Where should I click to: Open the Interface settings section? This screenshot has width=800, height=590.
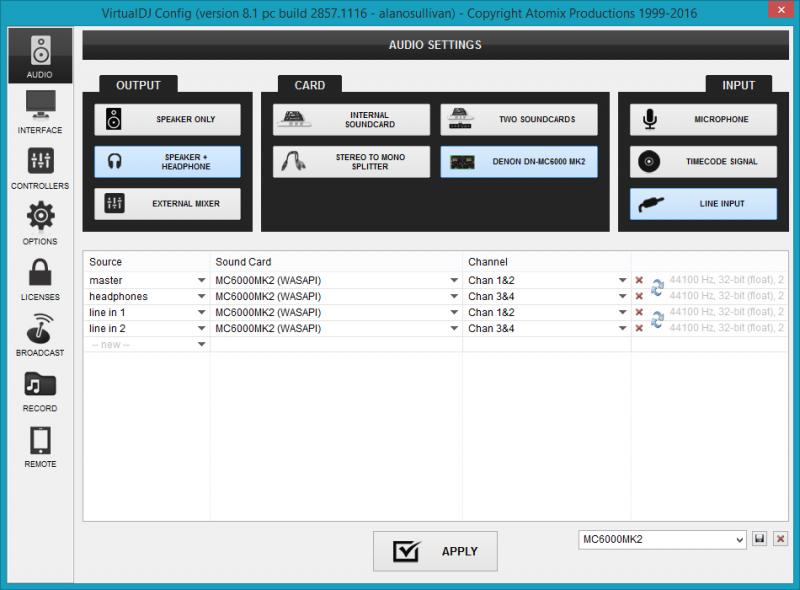pyautogui.click(x=40, y=112)
